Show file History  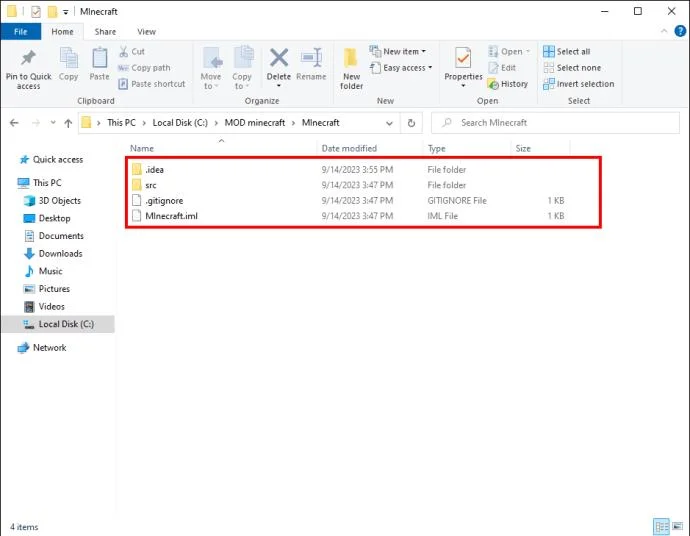[508, 84]
